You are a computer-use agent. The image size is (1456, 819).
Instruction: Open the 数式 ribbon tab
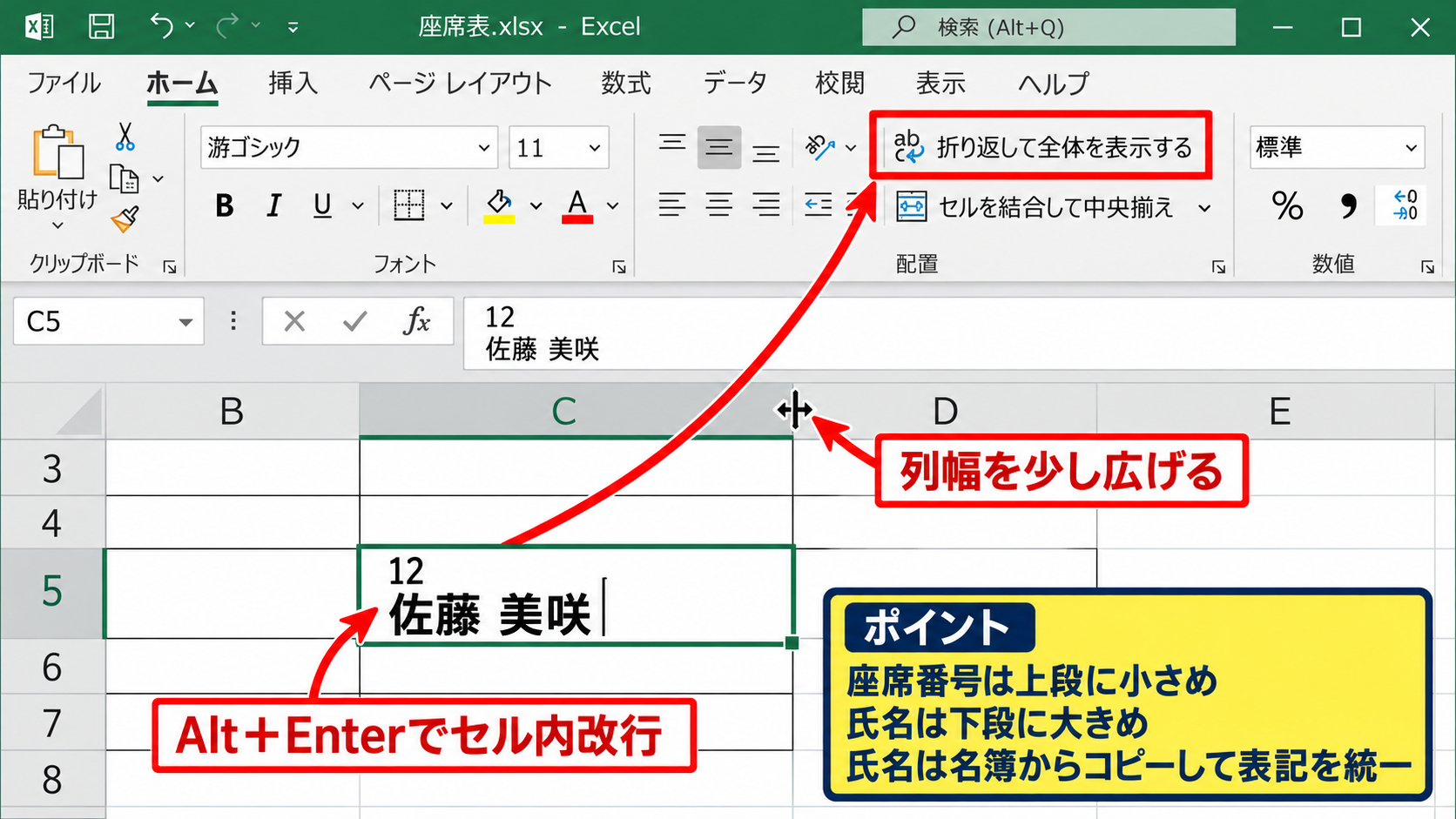[626, 83]
